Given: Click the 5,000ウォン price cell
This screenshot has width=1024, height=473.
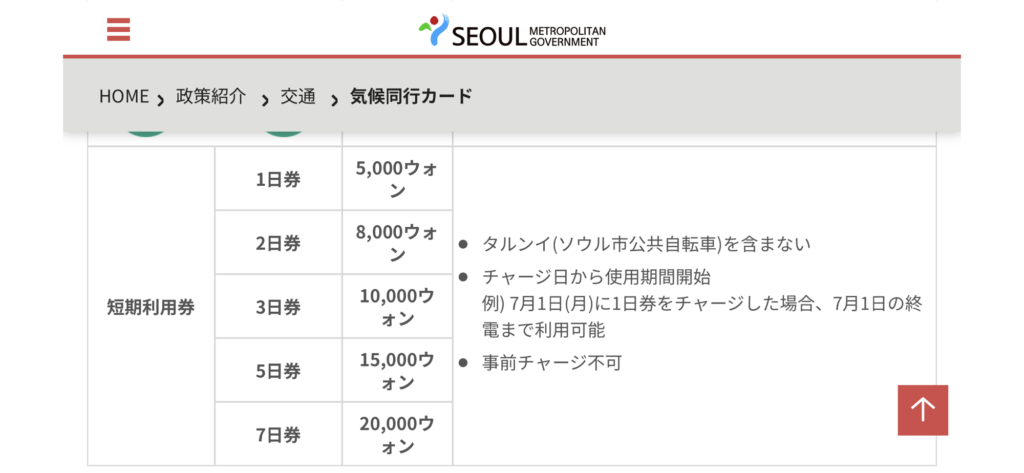Looking at the screenshot, I should point(398,179).
